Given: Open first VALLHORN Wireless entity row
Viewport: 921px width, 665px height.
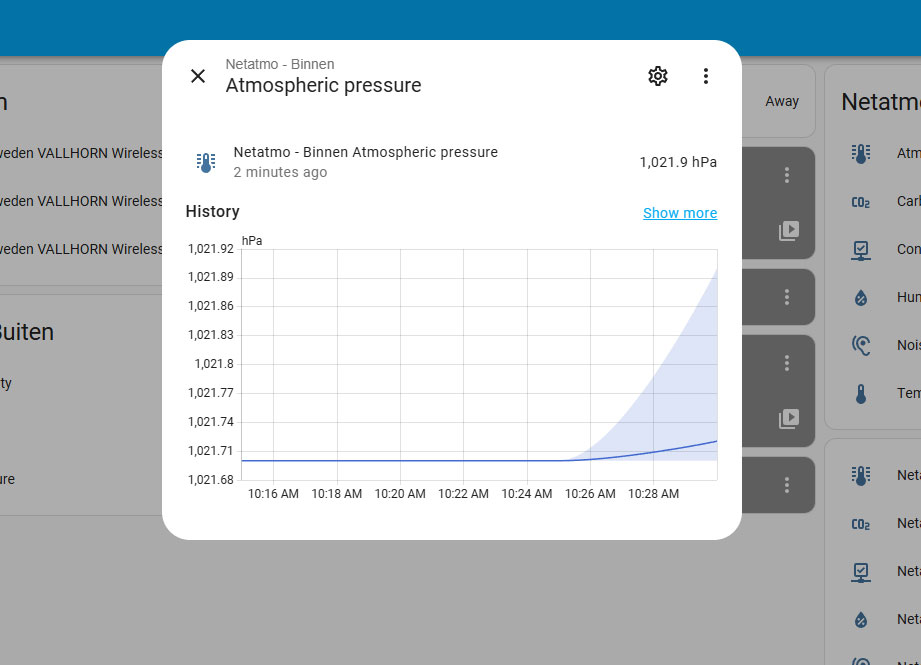Looking at the screenshot, I should 81,153.
